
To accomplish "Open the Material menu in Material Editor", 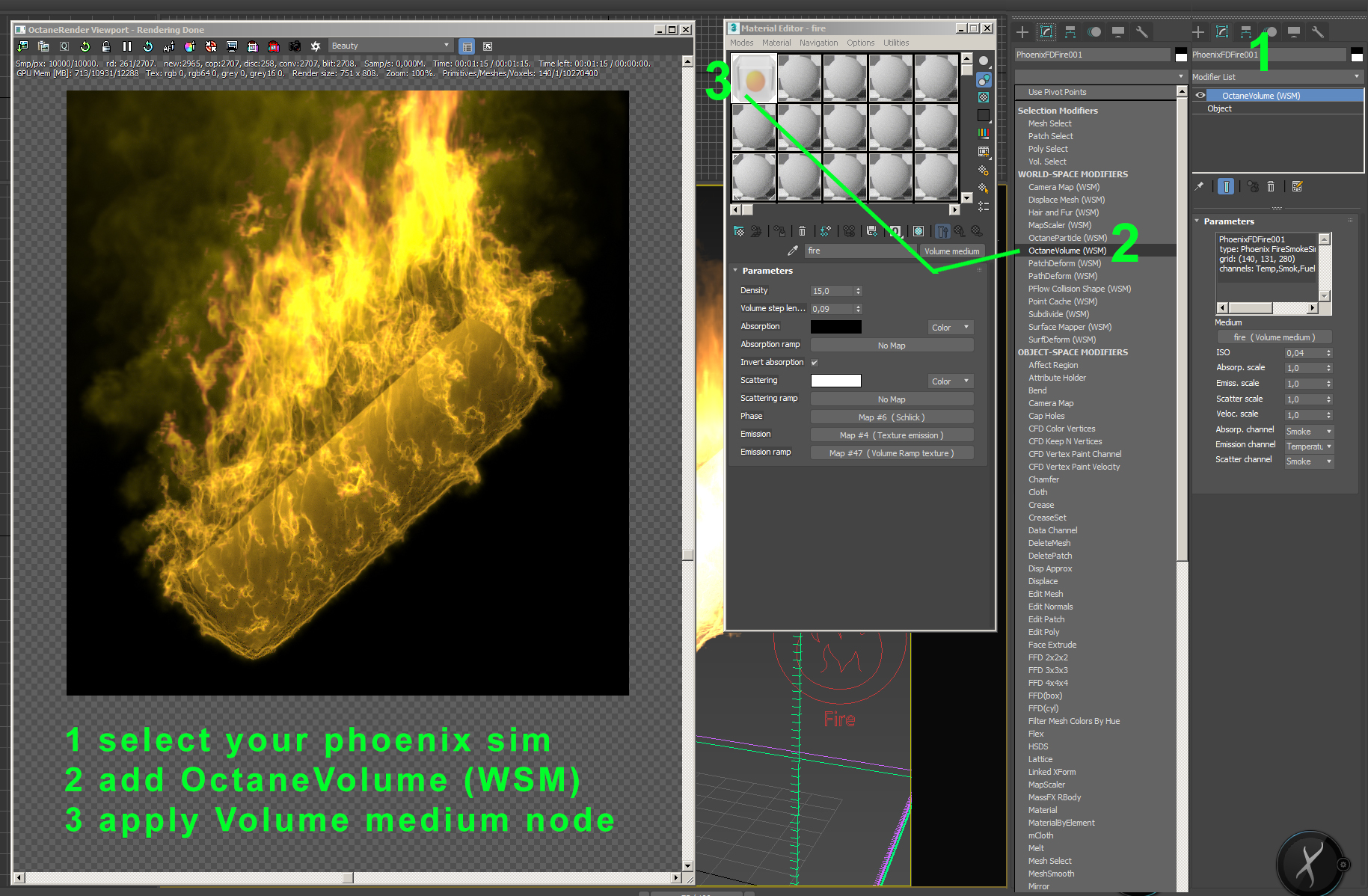I will [x=776, y=43].
